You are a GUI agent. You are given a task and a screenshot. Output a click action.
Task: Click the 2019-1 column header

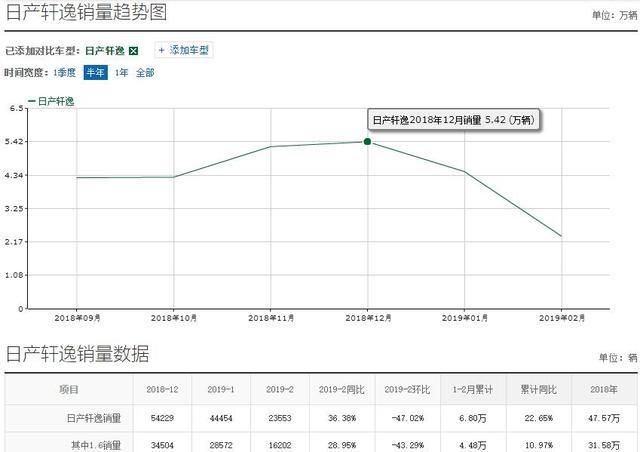coord(221,389)
